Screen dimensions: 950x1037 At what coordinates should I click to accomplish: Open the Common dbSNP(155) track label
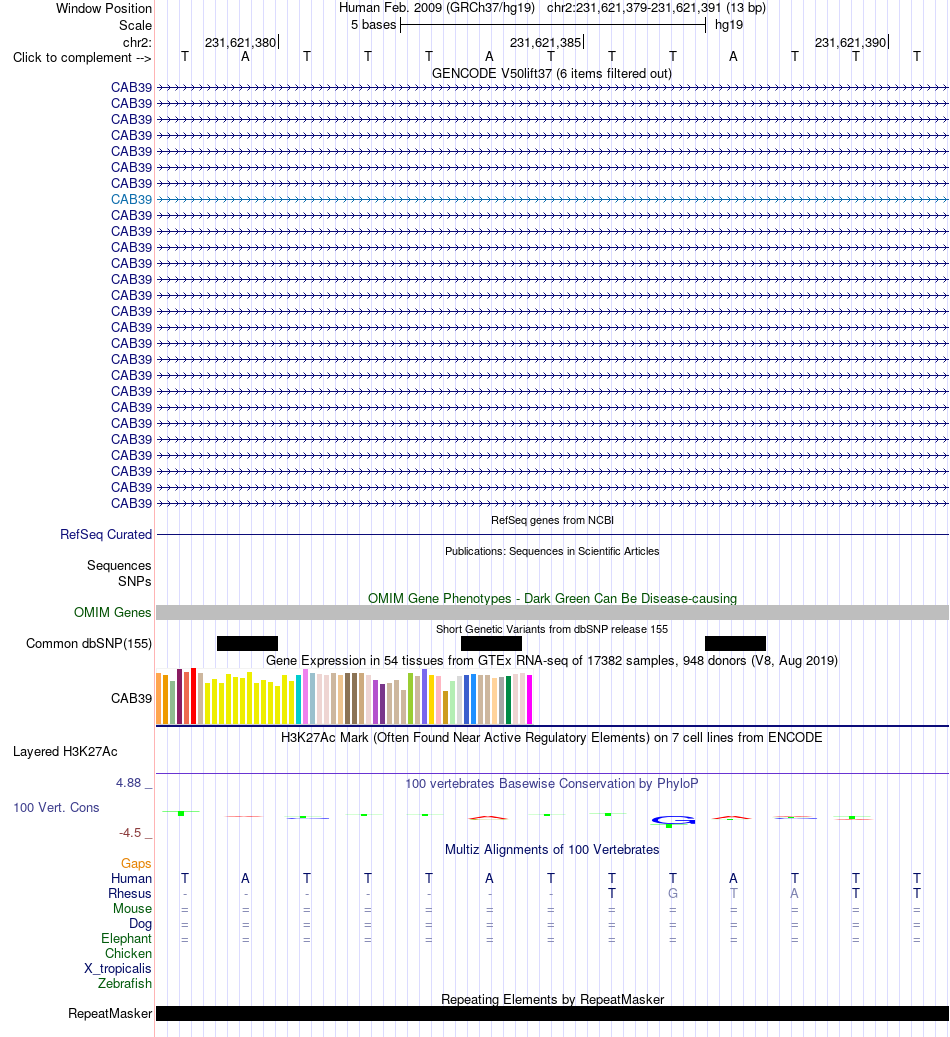89,643
